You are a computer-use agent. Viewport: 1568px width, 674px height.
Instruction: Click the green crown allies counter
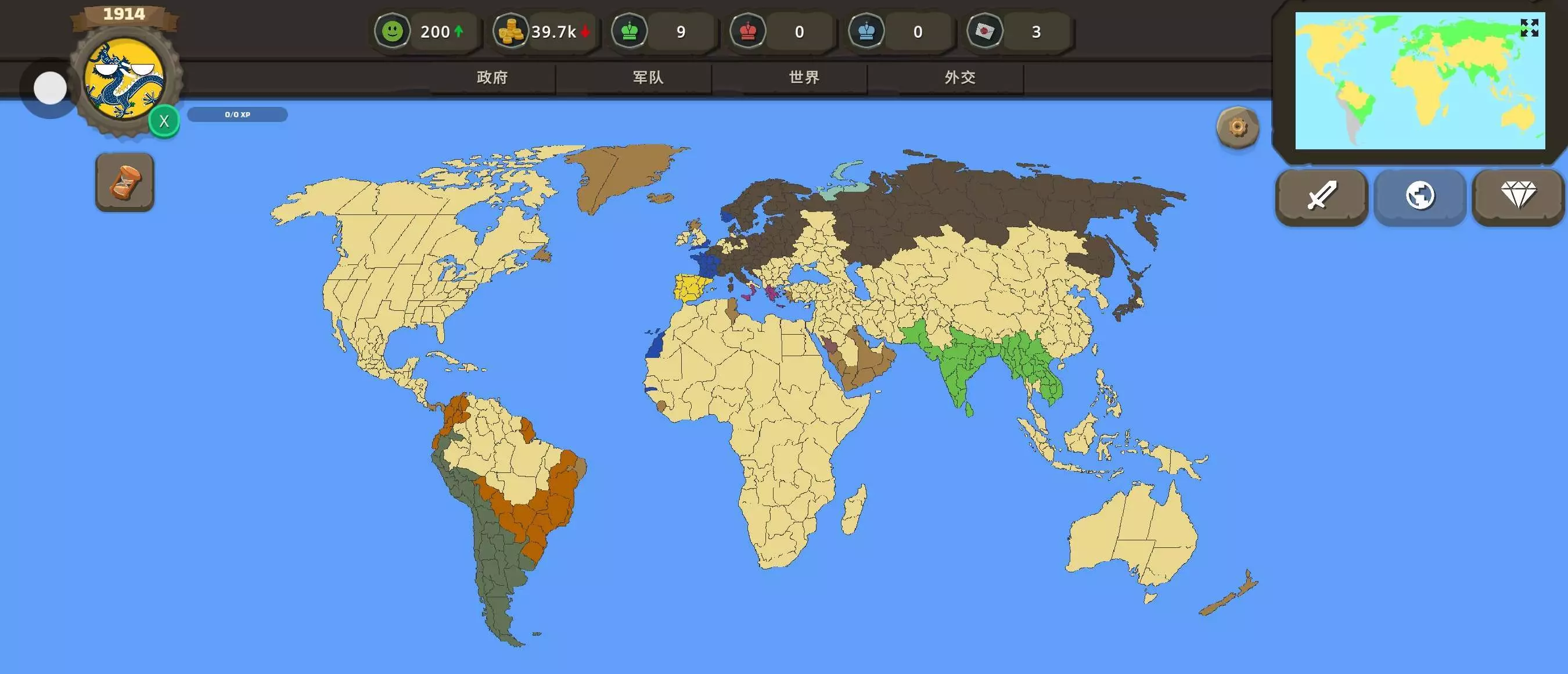[630, 31]
